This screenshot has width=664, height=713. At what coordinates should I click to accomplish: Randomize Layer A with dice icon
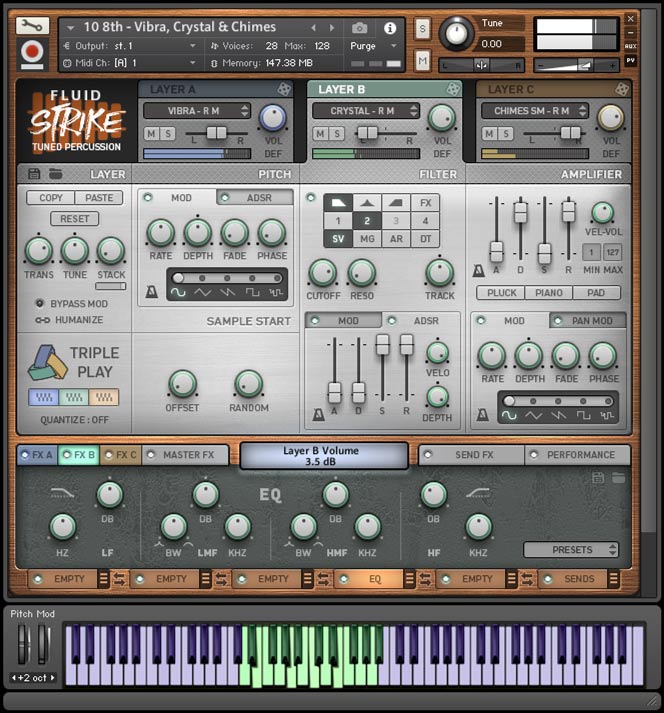coord(284,89)
